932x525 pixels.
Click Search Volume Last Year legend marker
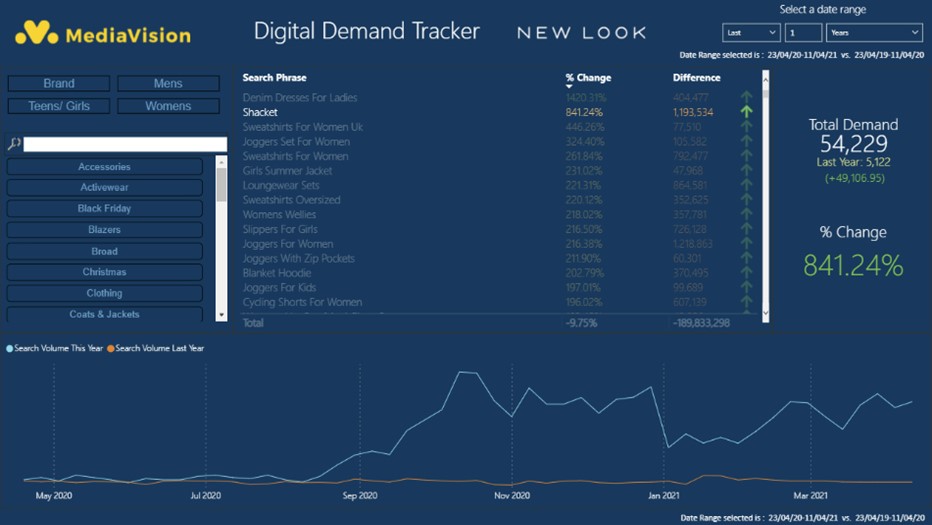point(112,348)
